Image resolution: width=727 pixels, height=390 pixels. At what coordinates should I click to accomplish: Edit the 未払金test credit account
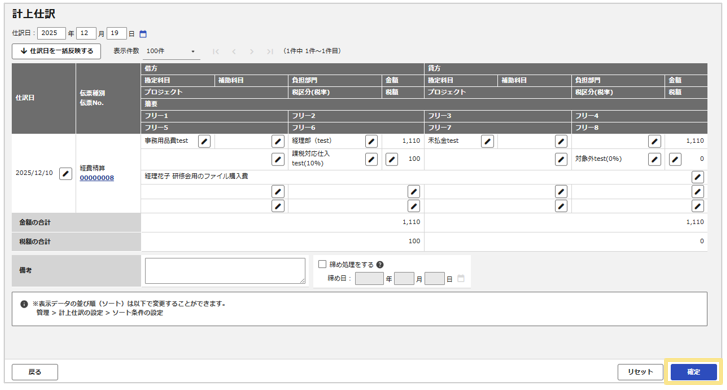[487, 141]
